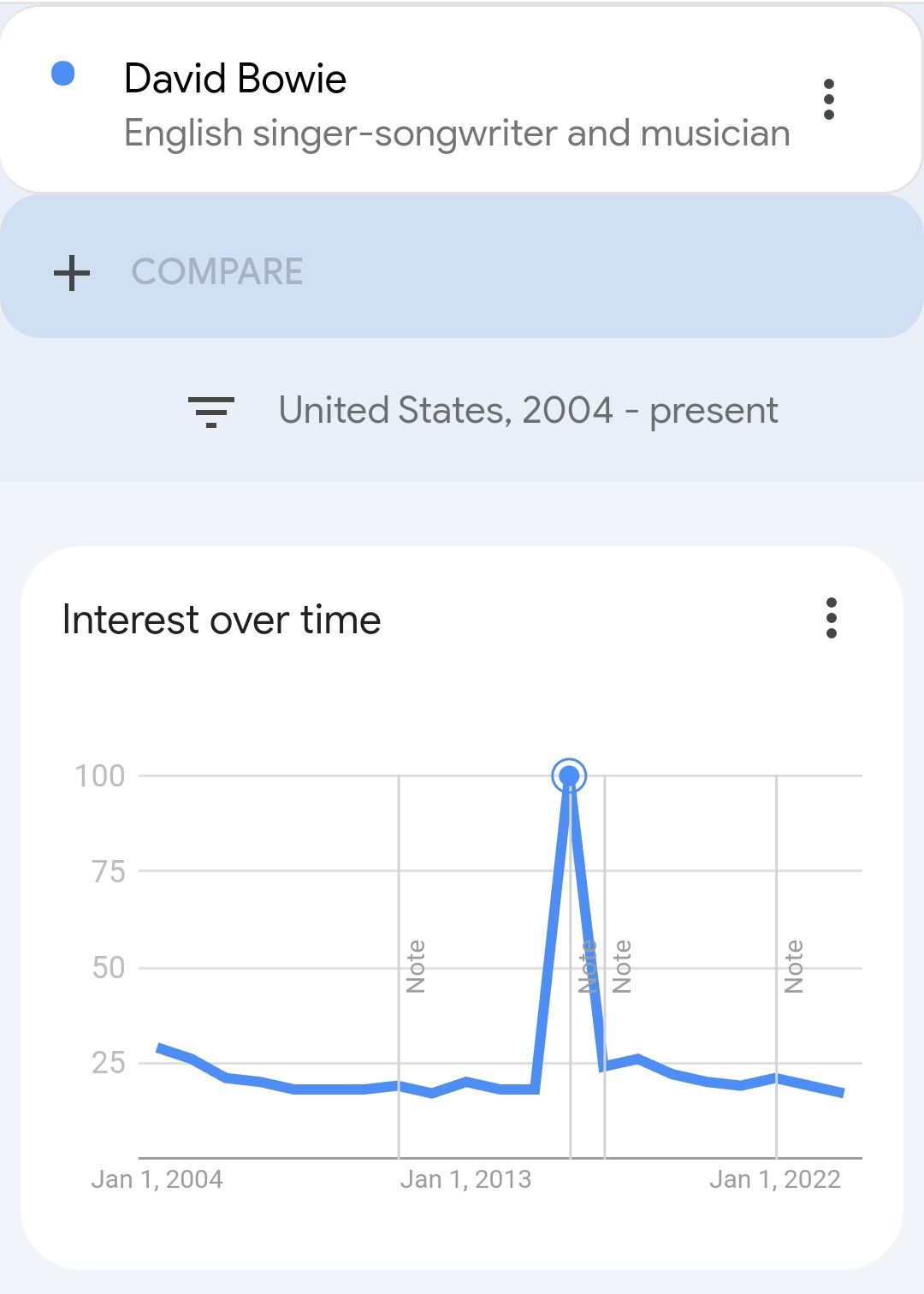The width and height of the screenshot is (924, 1294).
Task: Open the David Bowie term options menu
Action: (x=828, y=100)
